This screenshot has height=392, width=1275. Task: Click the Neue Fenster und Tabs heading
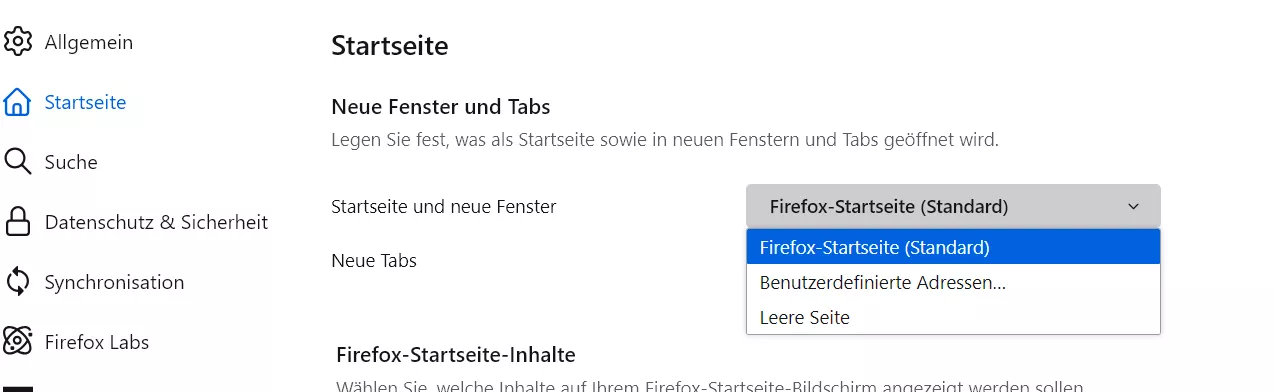point(441,106)
